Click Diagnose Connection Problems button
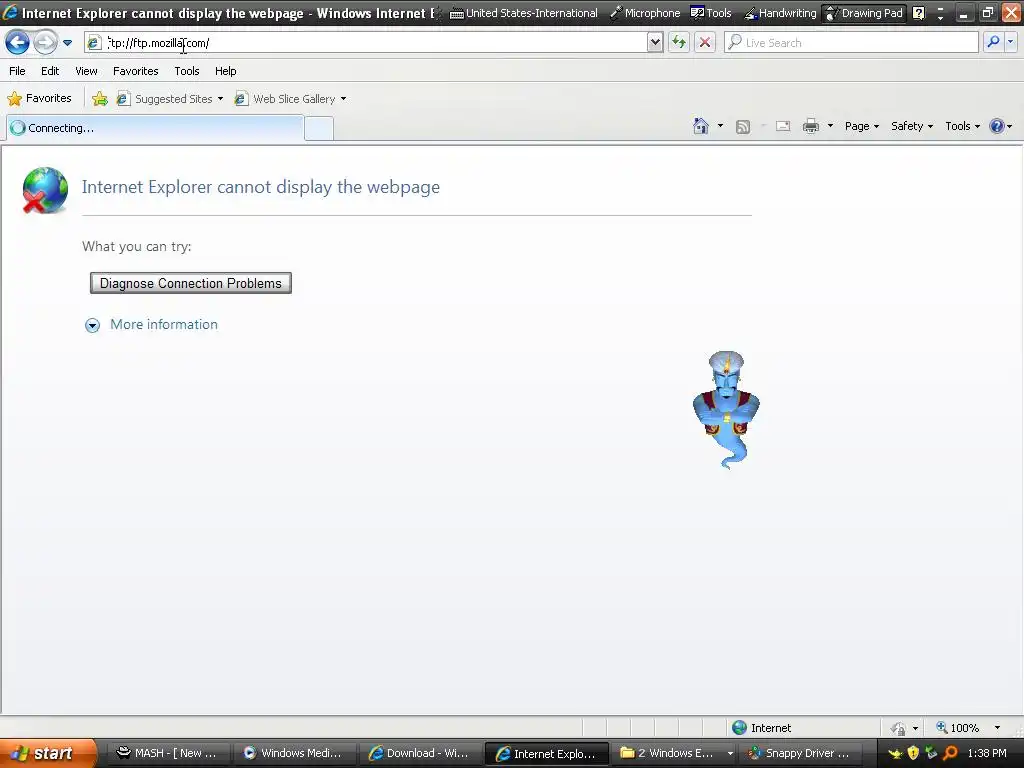 pyautogui.click(x=191, y=283)
